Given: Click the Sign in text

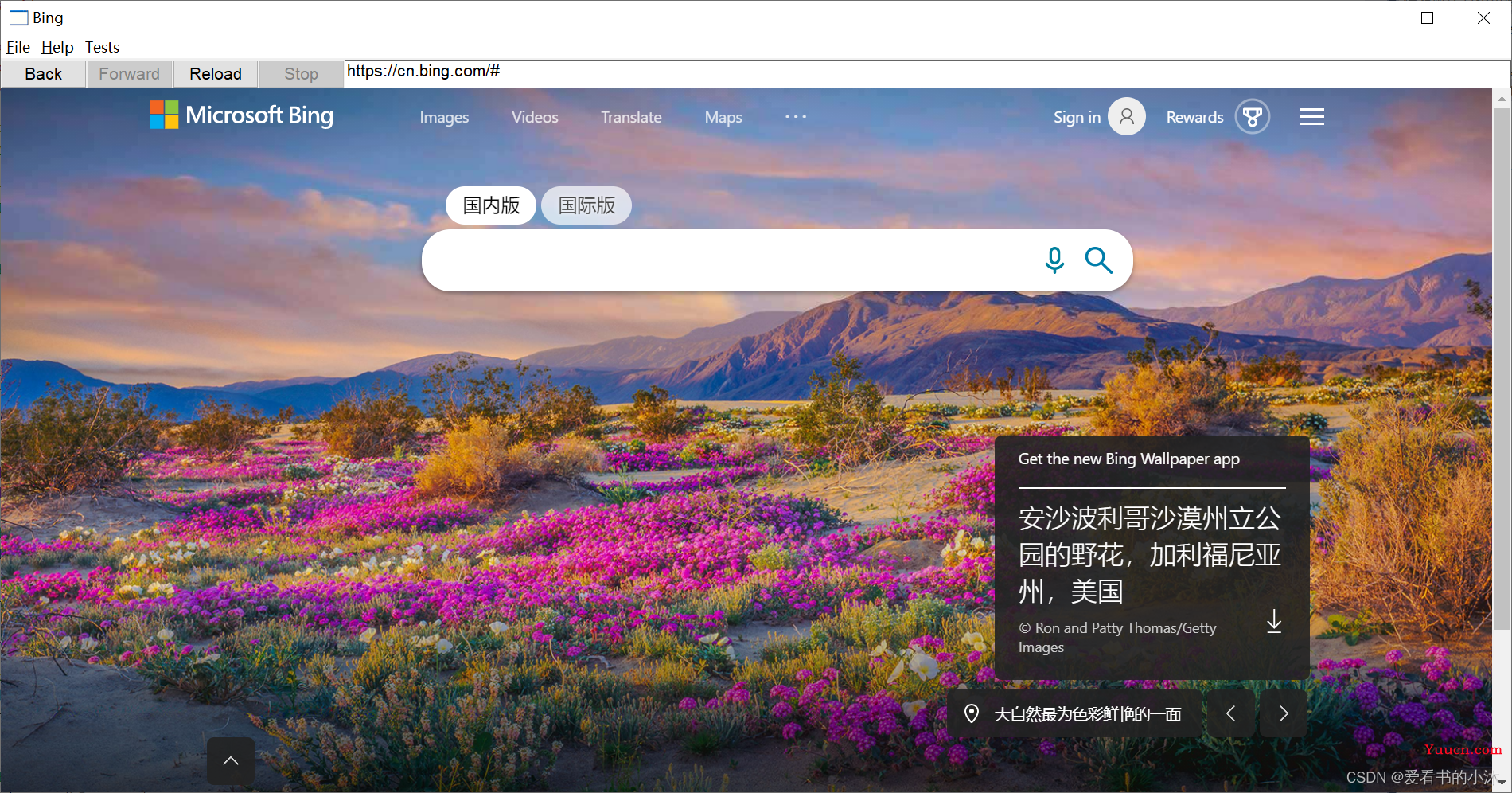Looking at the screenshot, I should coord(1077,117).
